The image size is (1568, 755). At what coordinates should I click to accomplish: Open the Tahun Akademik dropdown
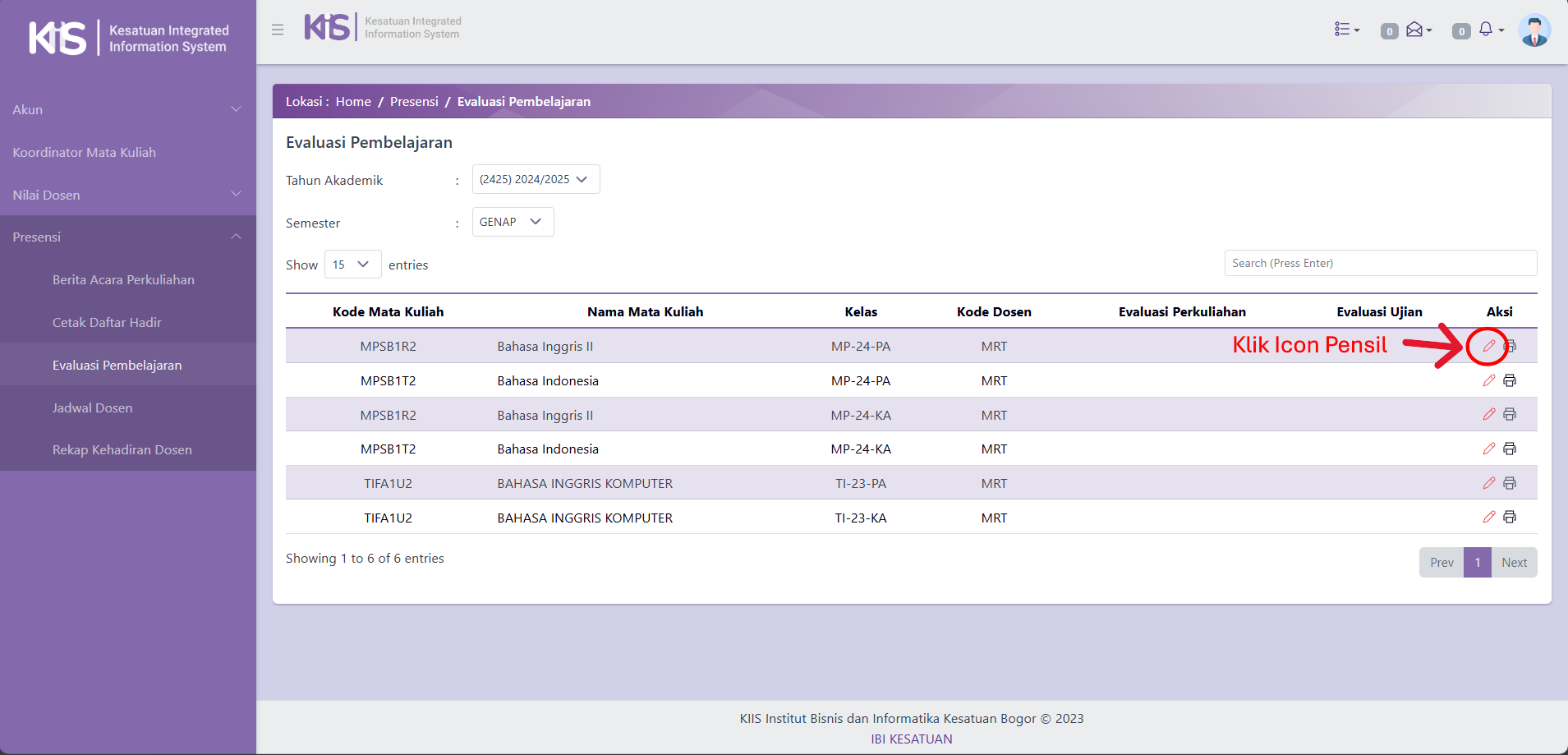[536, 179]
